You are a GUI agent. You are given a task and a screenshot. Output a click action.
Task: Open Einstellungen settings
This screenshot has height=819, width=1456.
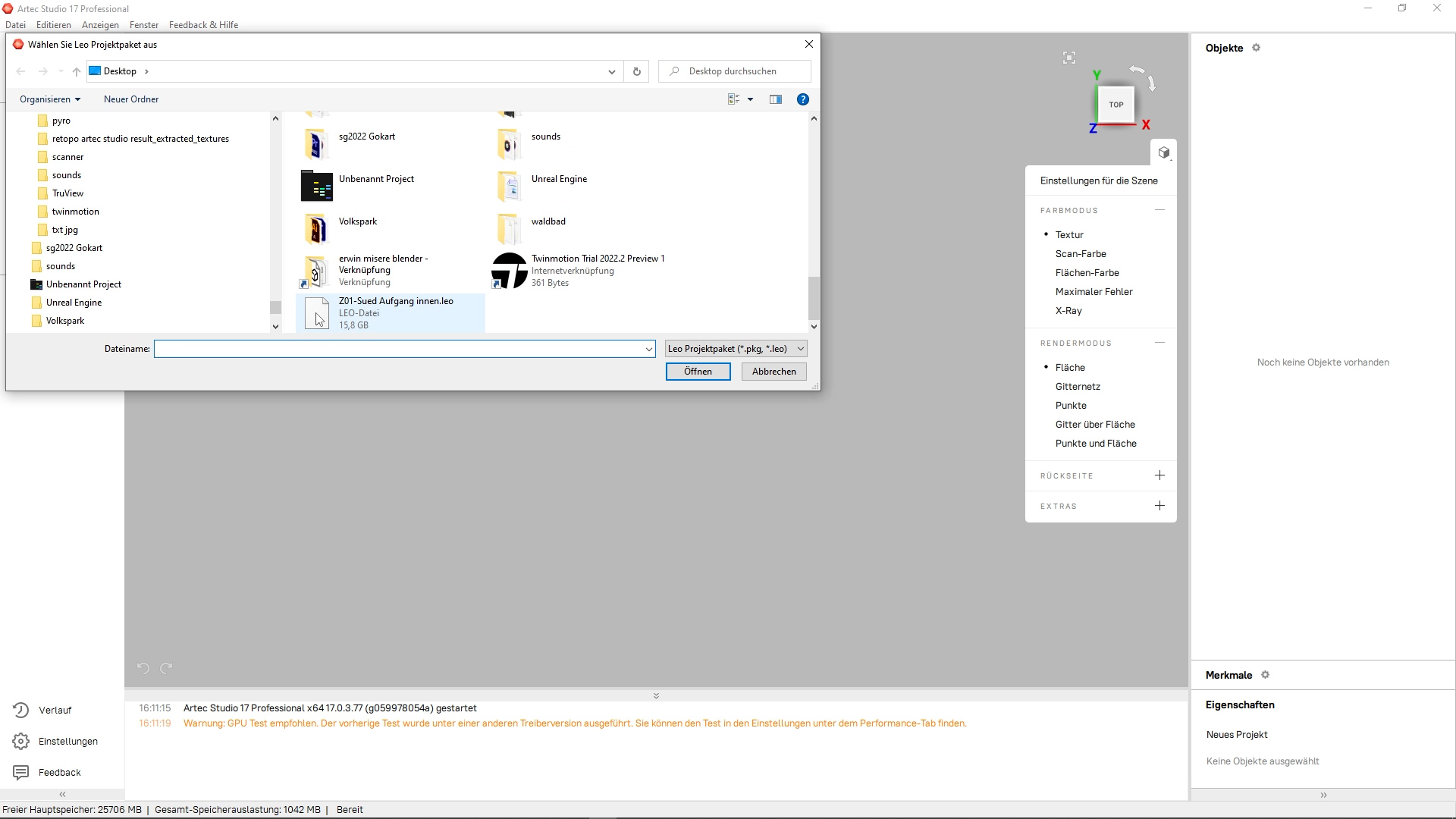point(55,742)
